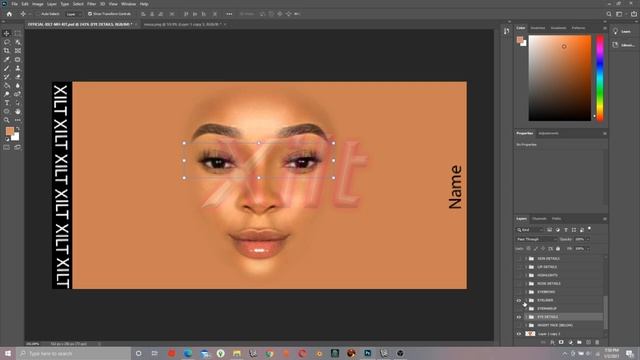Expand the HIGHLIGHTS group
This screenshot has width=640, height=360.
point(526,276)
